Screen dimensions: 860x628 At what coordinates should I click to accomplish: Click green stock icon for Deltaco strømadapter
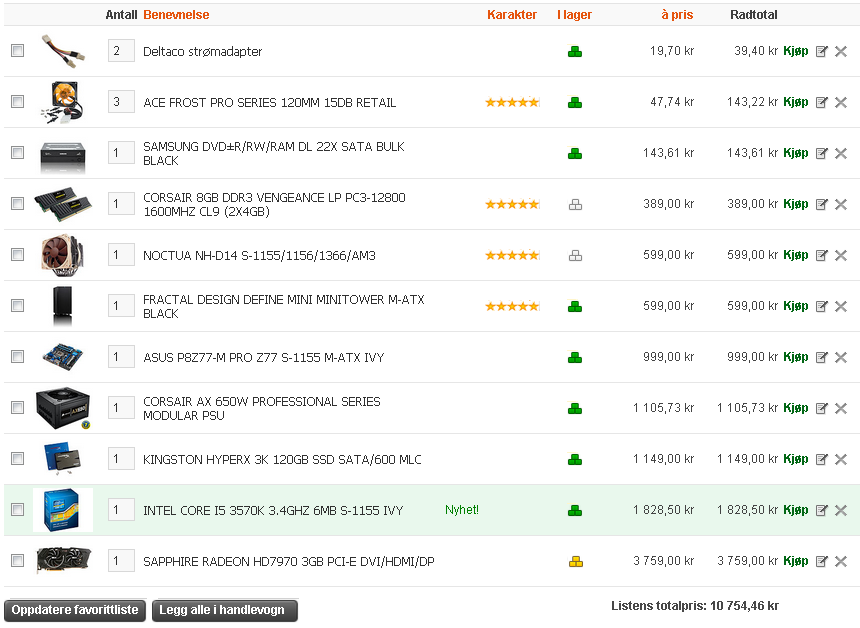[x=575, y=52]
